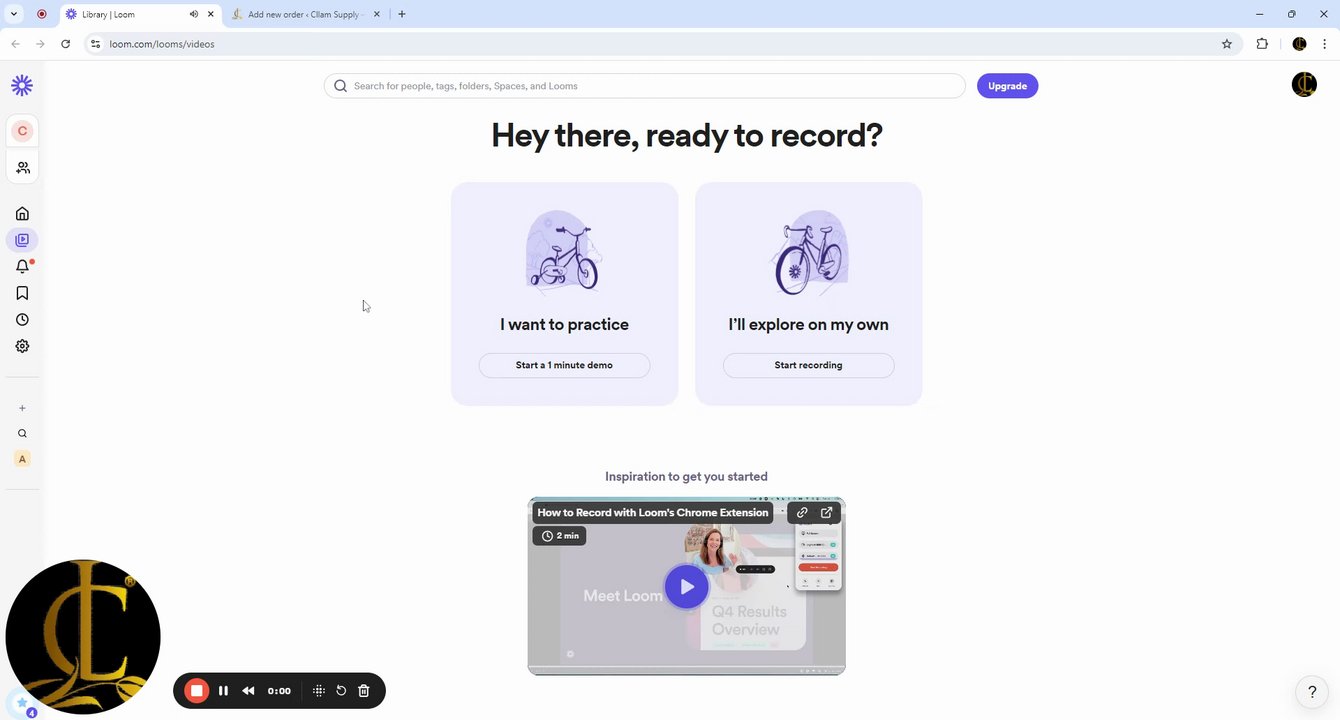The height and width of the screenshot is (720, 1340).
Task: Go back in browser
Action: tap(15, 44)
